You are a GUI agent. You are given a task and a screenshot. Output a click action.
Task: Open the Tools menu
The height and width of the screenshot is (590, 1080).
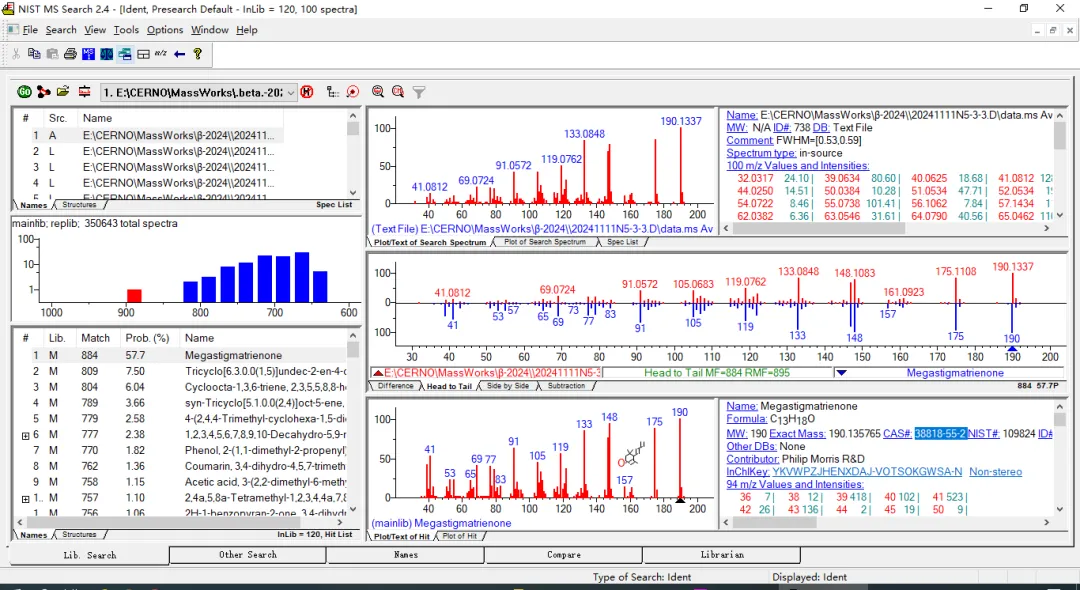pyautogui.click(x=126, y=30)
